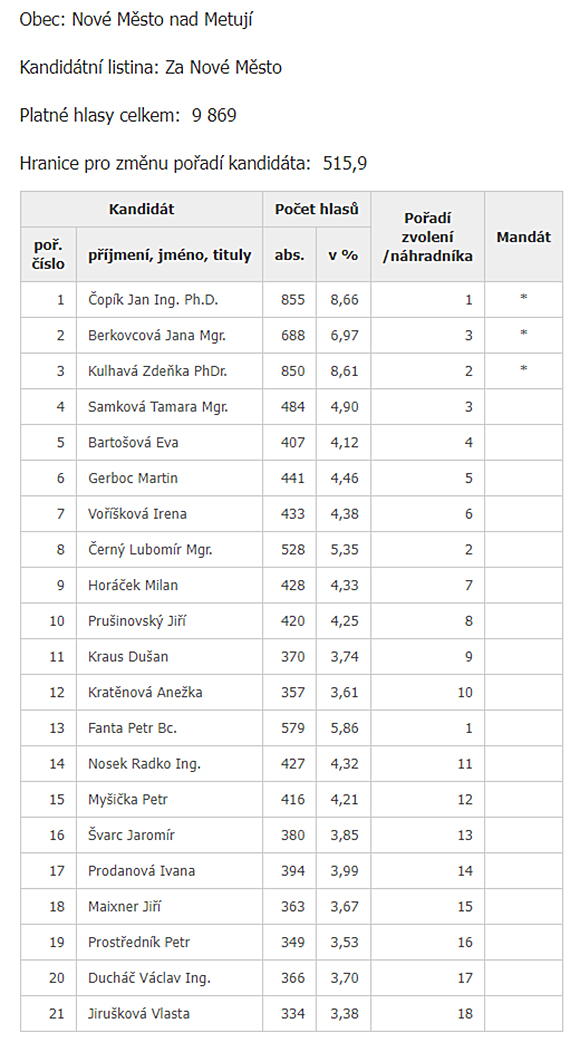Select candidate Berkovcová Jana Mgr.
Viewport: 580px width, 1052px height.
156,335
